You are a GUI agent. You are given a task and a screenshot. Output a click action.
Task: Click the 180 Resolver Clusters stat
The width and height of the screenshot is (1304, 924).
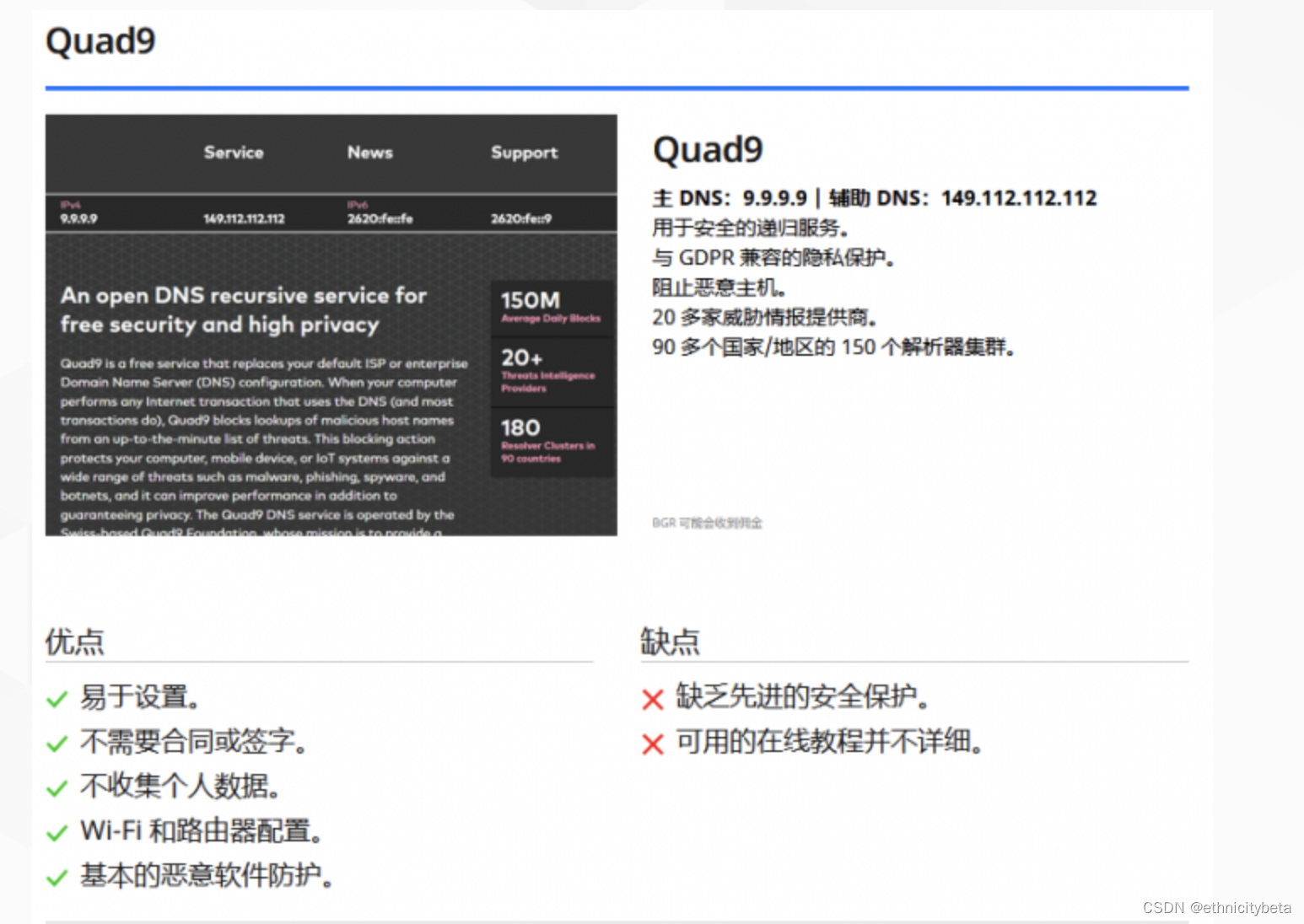tap(552, 443)
